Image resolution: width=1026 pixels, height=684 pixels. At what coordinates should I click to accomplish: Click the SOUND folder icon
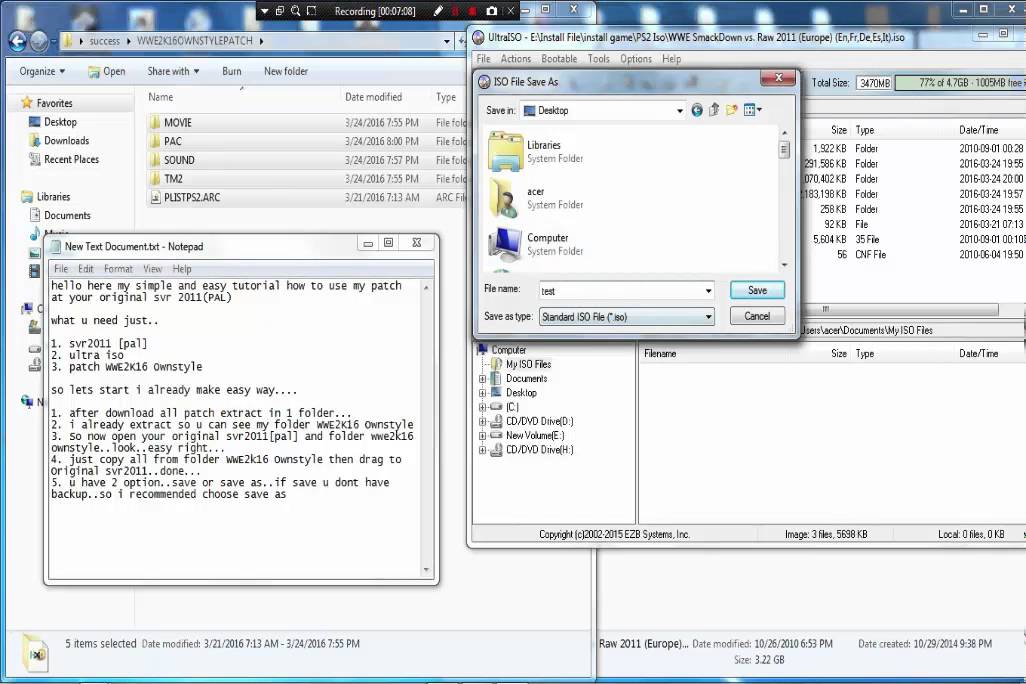point(155,160)
